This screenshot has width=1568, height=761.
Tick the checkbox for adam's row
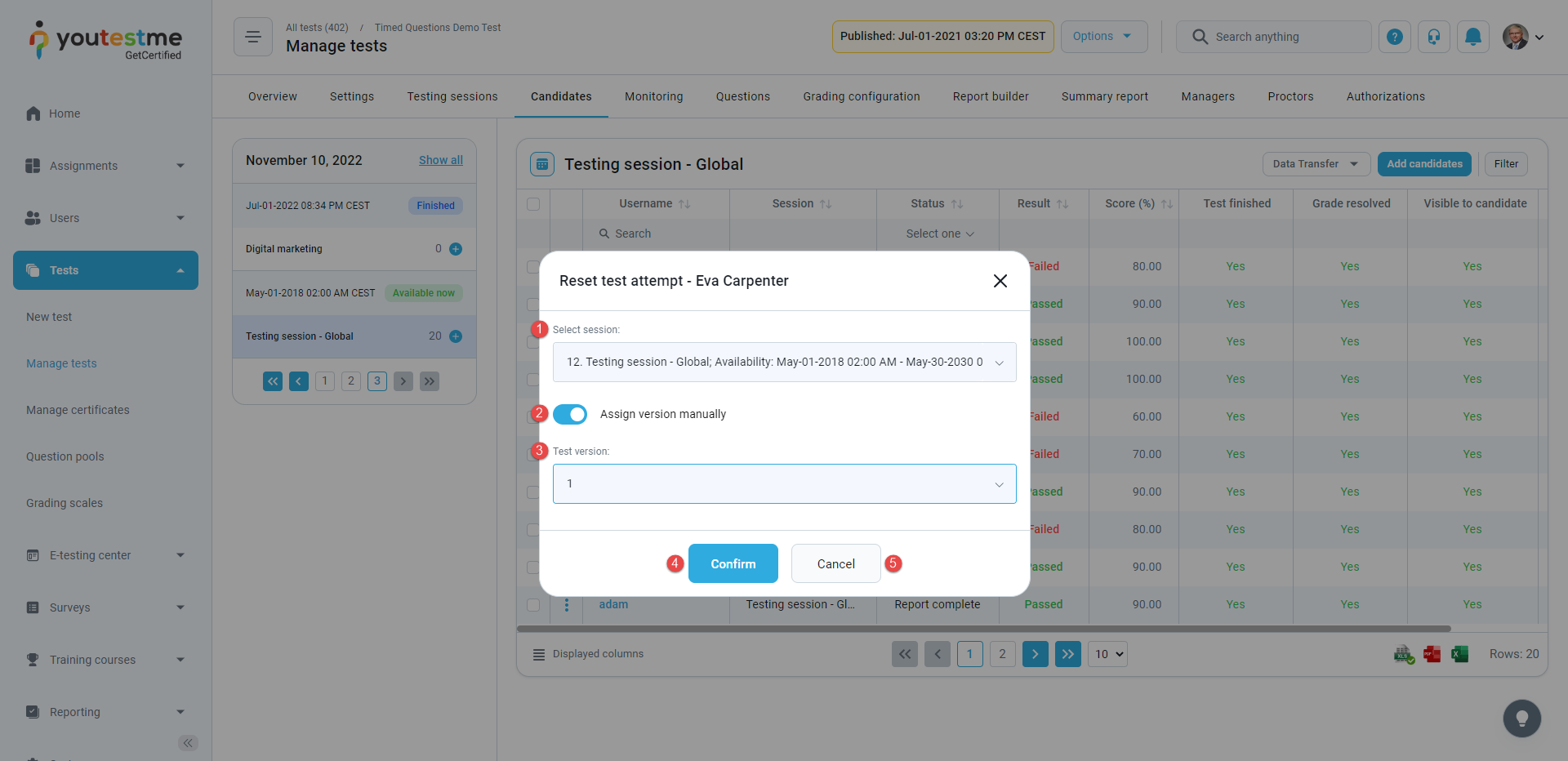[x=533, y=605]
